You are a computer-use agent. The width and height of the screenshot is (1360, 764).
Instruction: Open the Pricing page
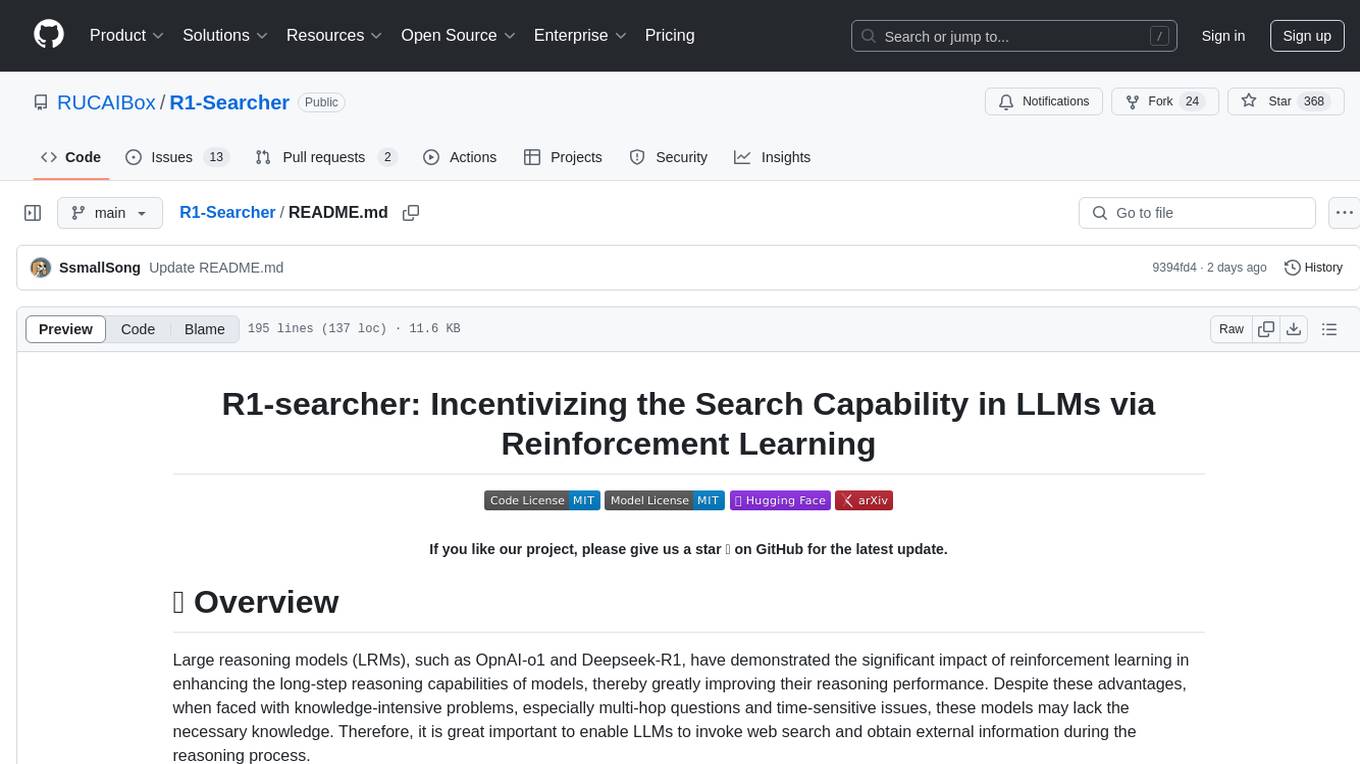pyautogui.click(x=670, y=35)
